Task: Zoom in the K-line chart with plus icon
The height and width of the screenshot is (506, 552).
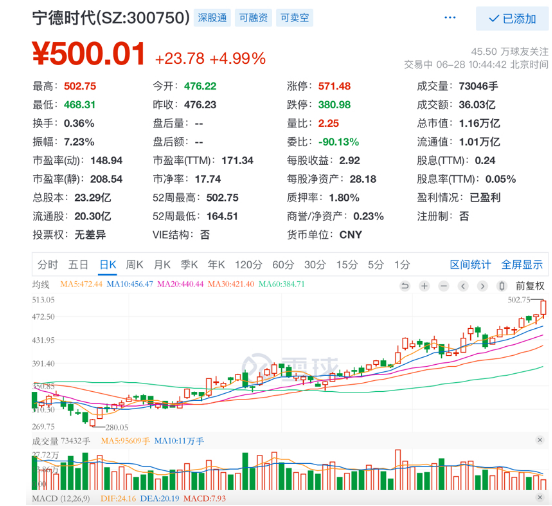Action: tap(424, 286)
